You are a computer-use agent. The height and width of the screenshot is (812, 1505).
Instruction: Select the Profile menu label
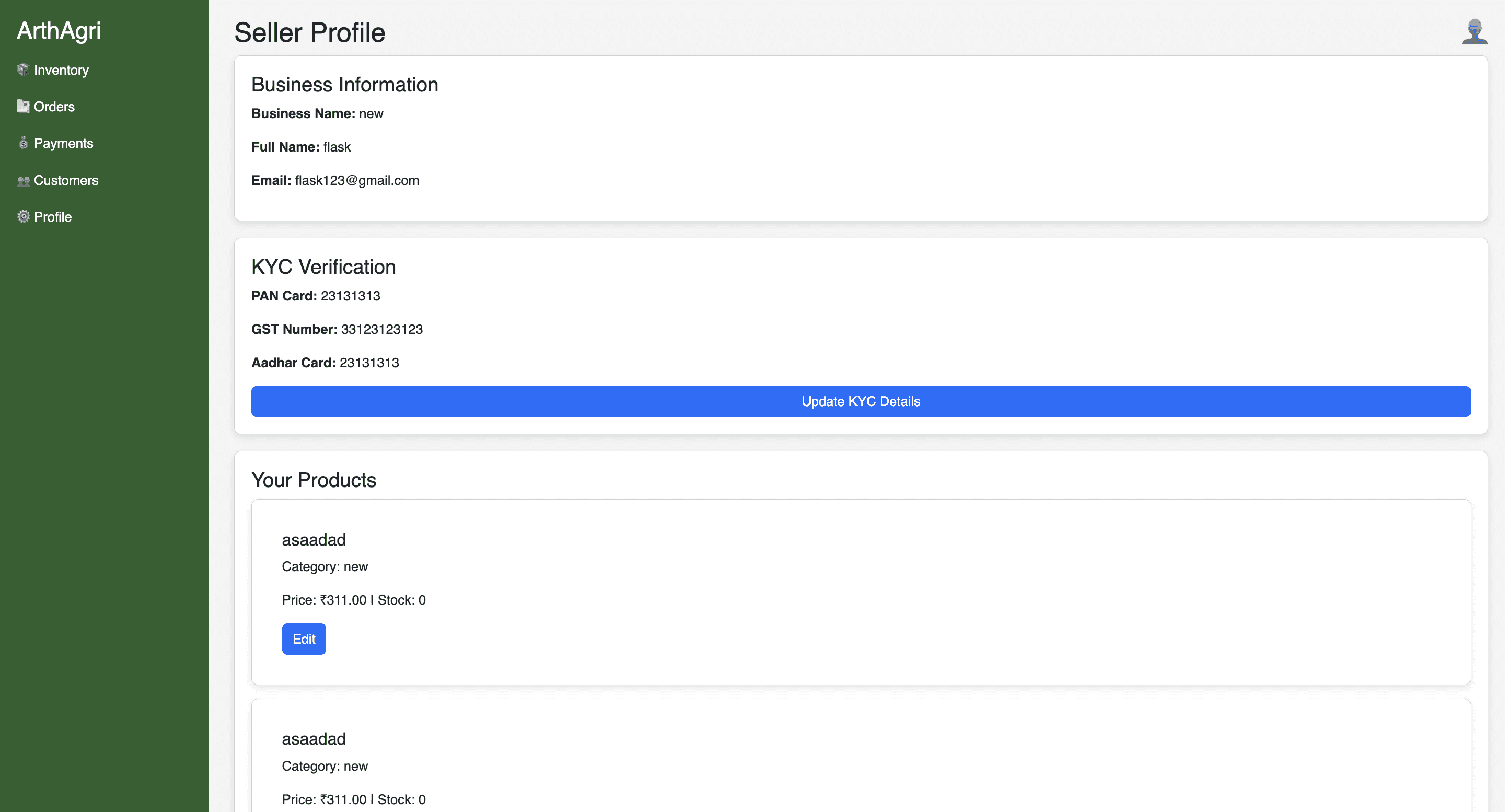(53, 217)
